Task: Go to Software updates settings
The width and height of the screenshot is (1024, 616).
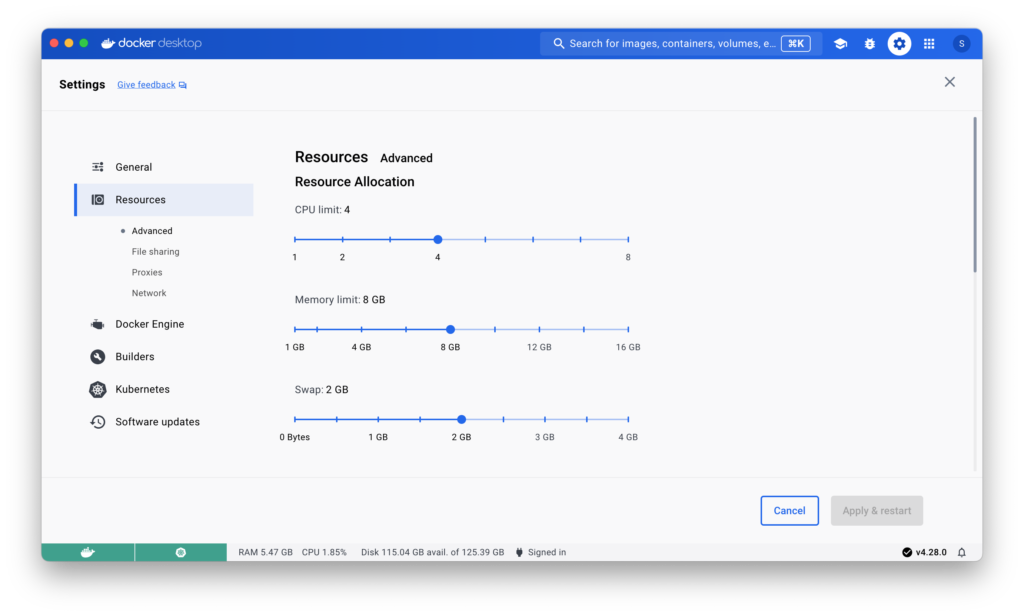Action: (x=157, y=422)
